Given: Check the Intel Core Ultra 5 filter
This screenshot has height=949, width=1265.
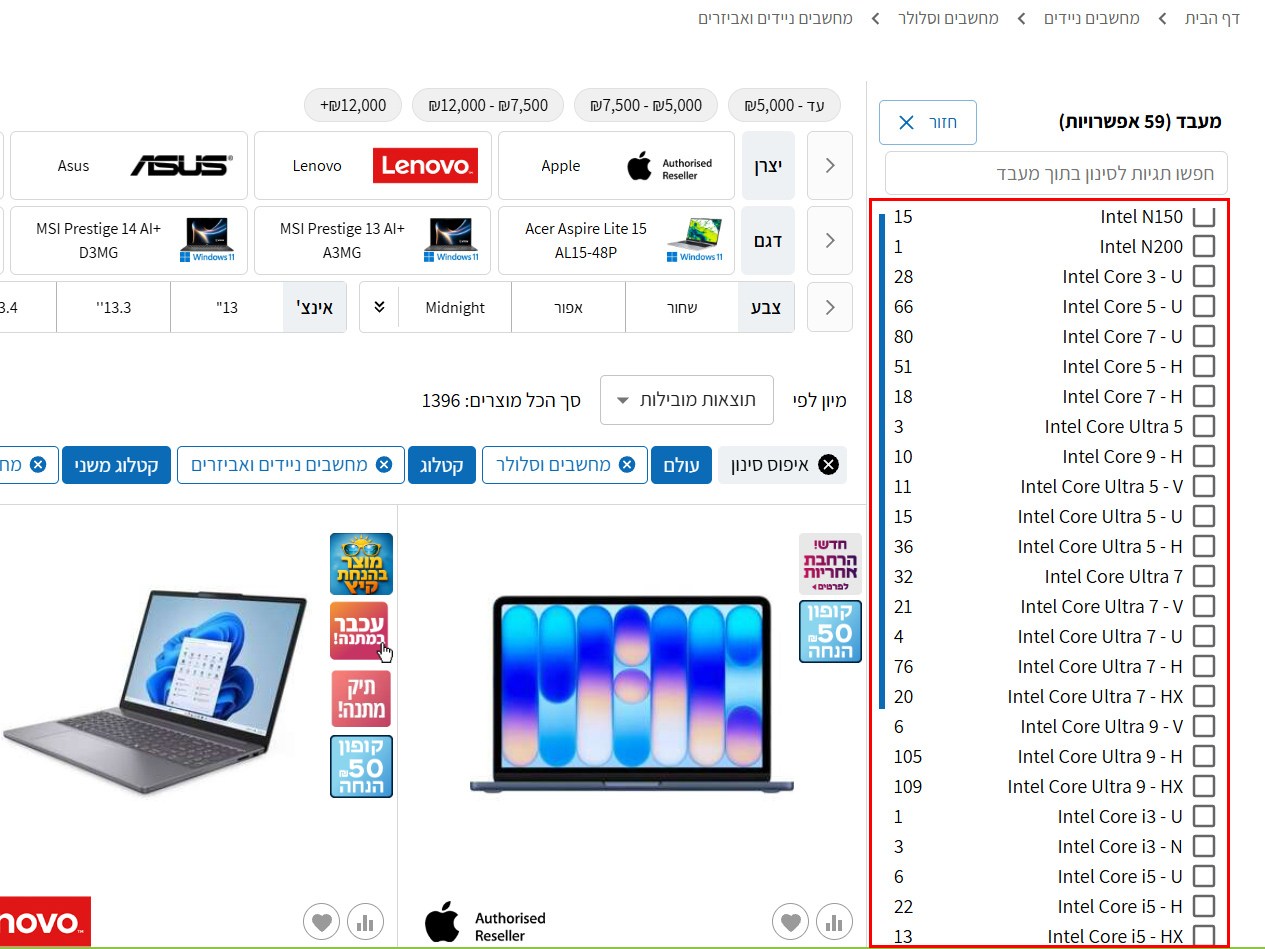Looking at the screenshot, I should 1204,426.
